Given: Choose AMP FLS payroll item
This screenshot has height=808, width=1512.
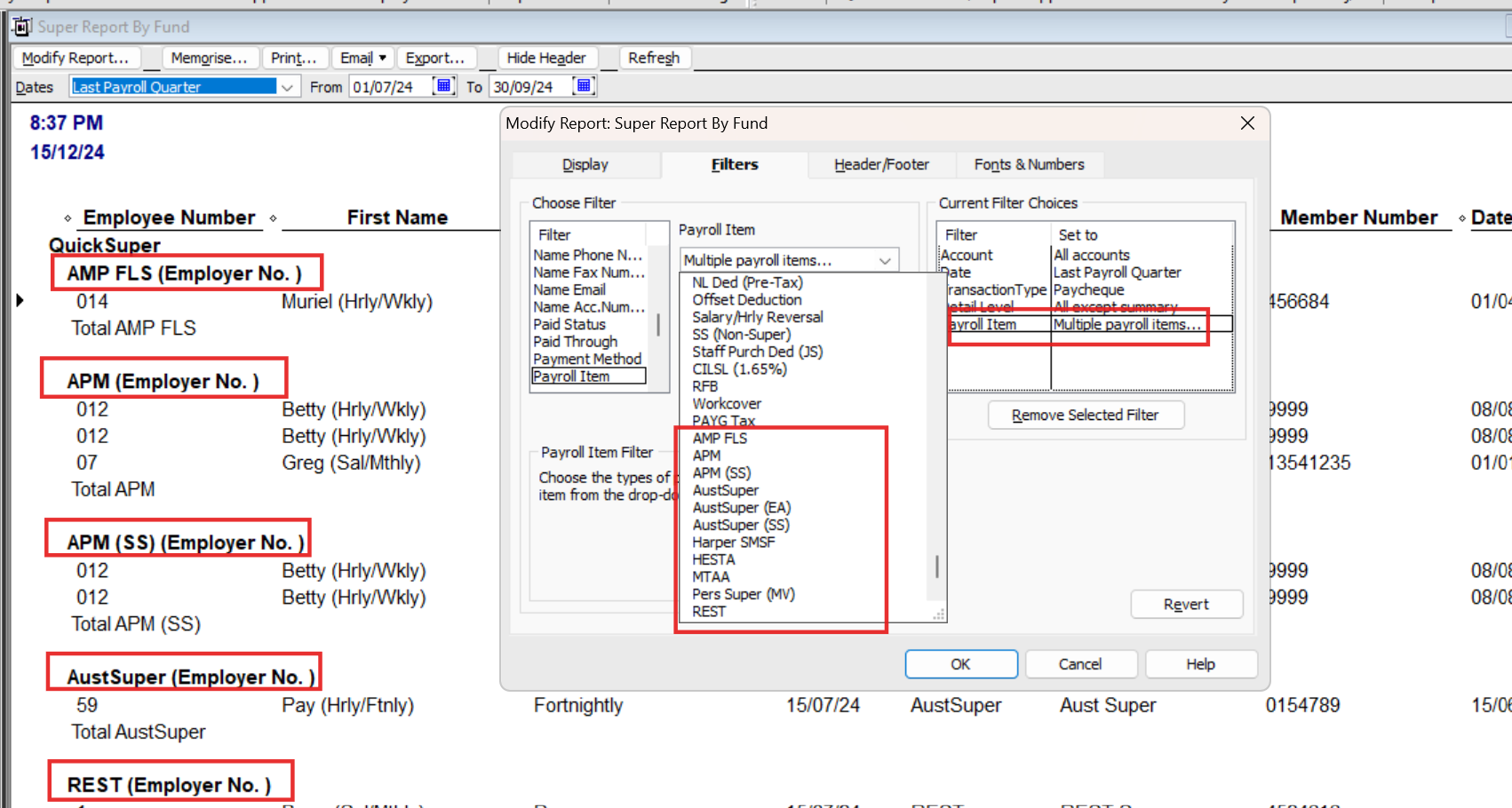Looking at the screenshot, I should pos(720,439).
